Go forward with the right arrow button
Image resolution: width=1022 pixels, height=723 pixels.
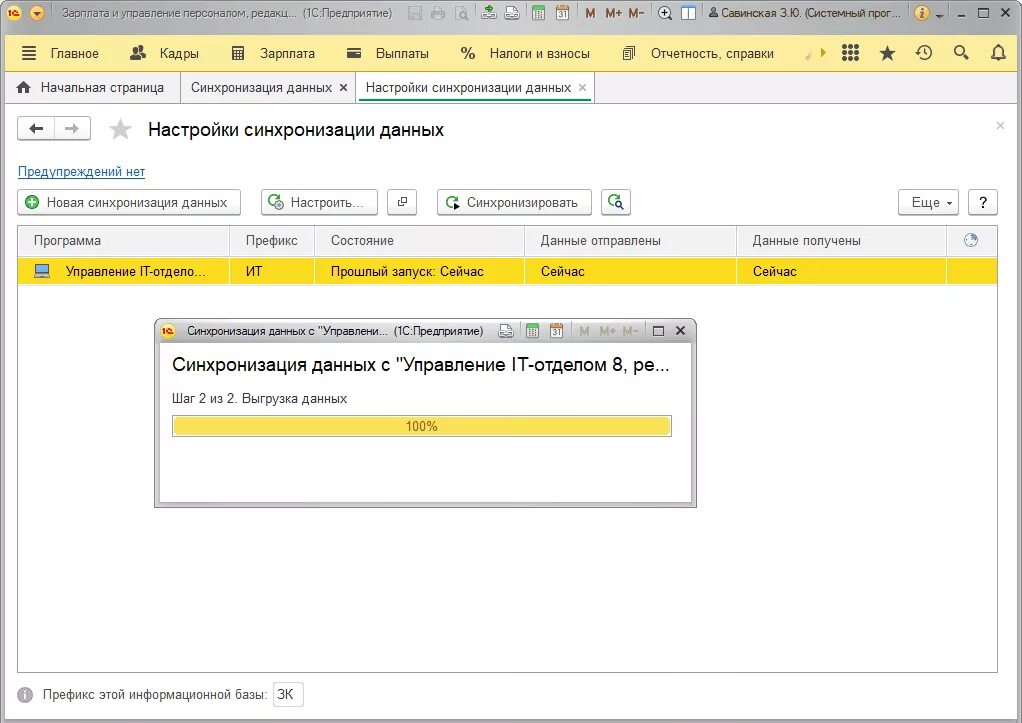(72, 129)
